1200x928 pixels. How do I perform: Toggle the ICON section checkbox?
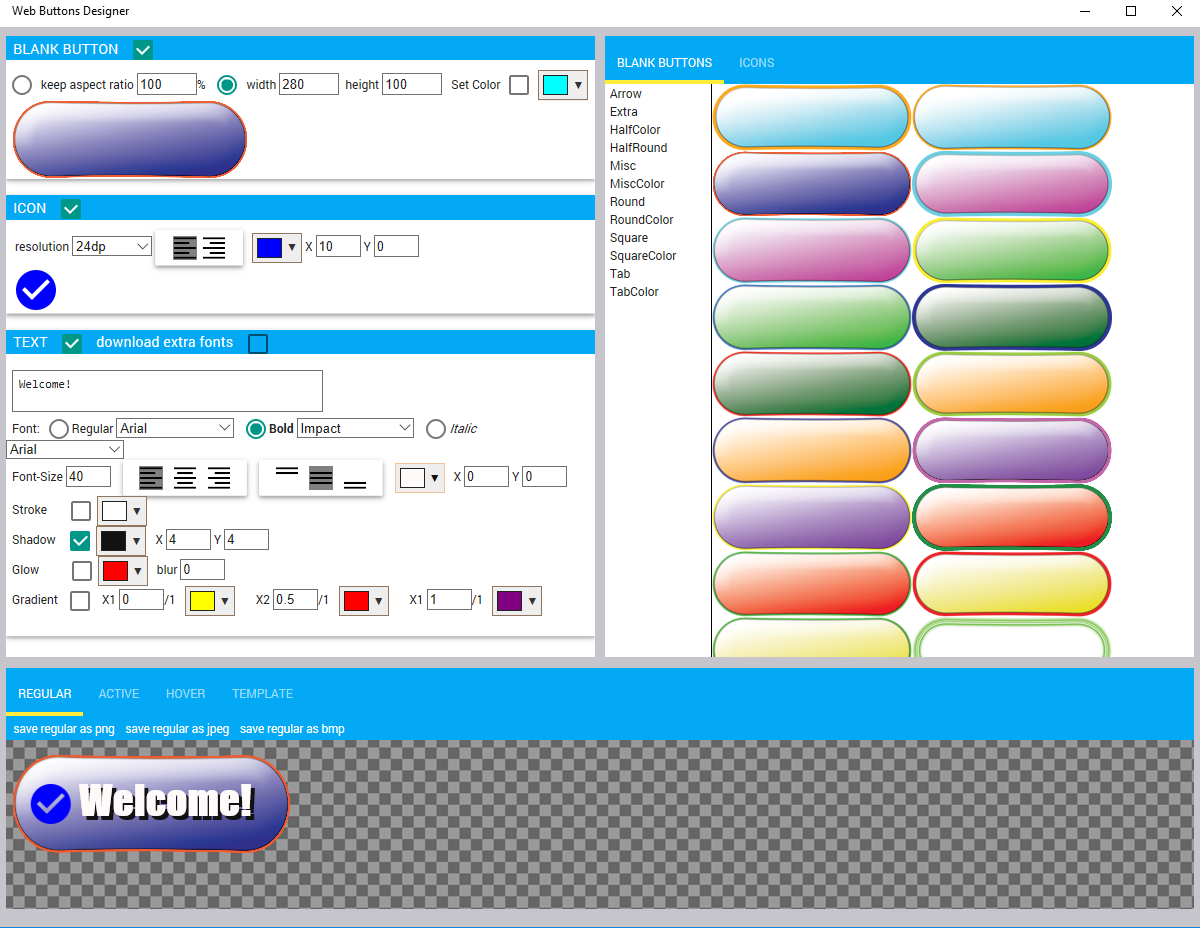pyautogui.click(x=71, y=209)
